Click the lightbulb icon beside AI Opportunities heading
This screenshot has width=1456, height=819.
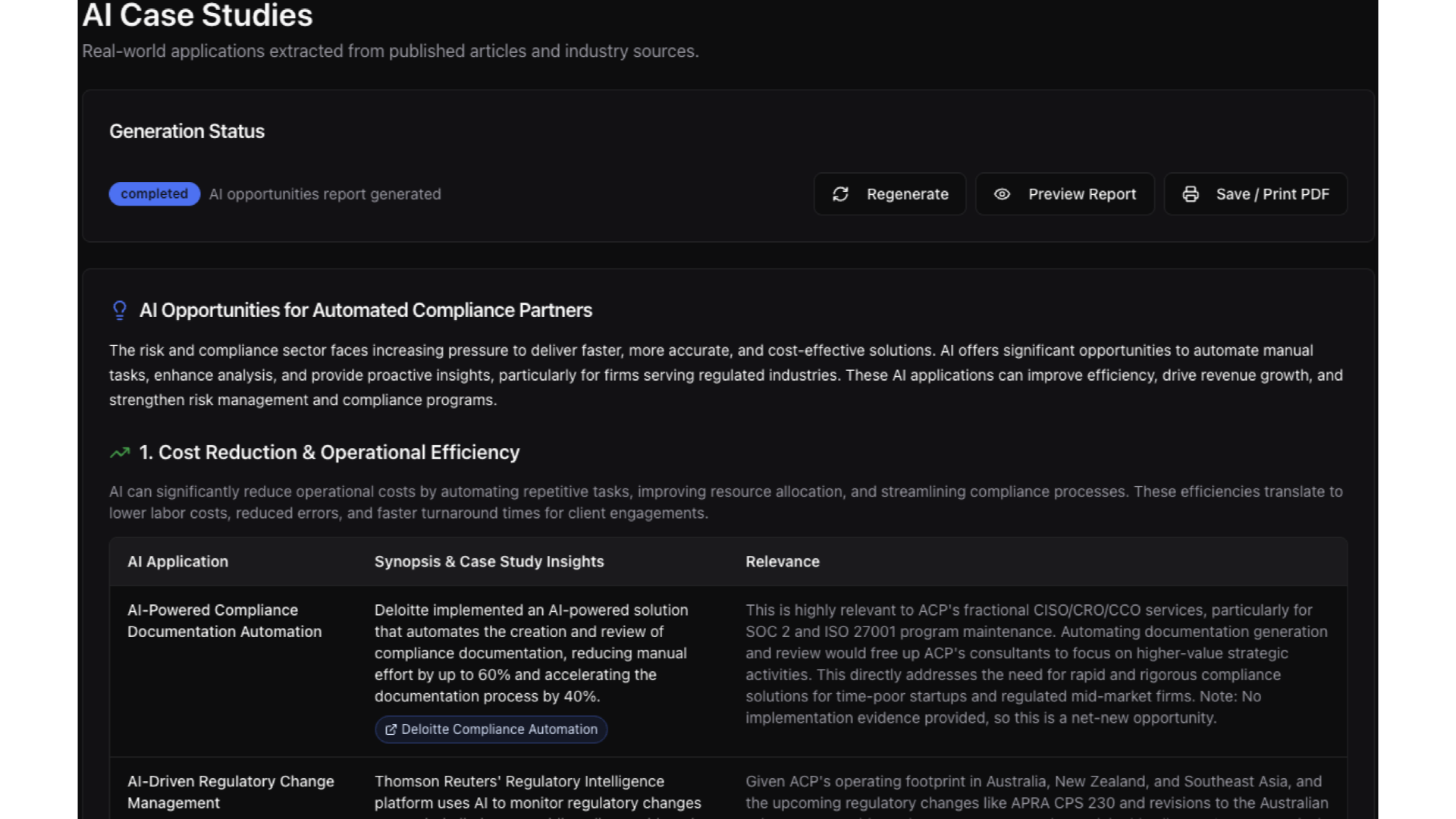point(119,310)
